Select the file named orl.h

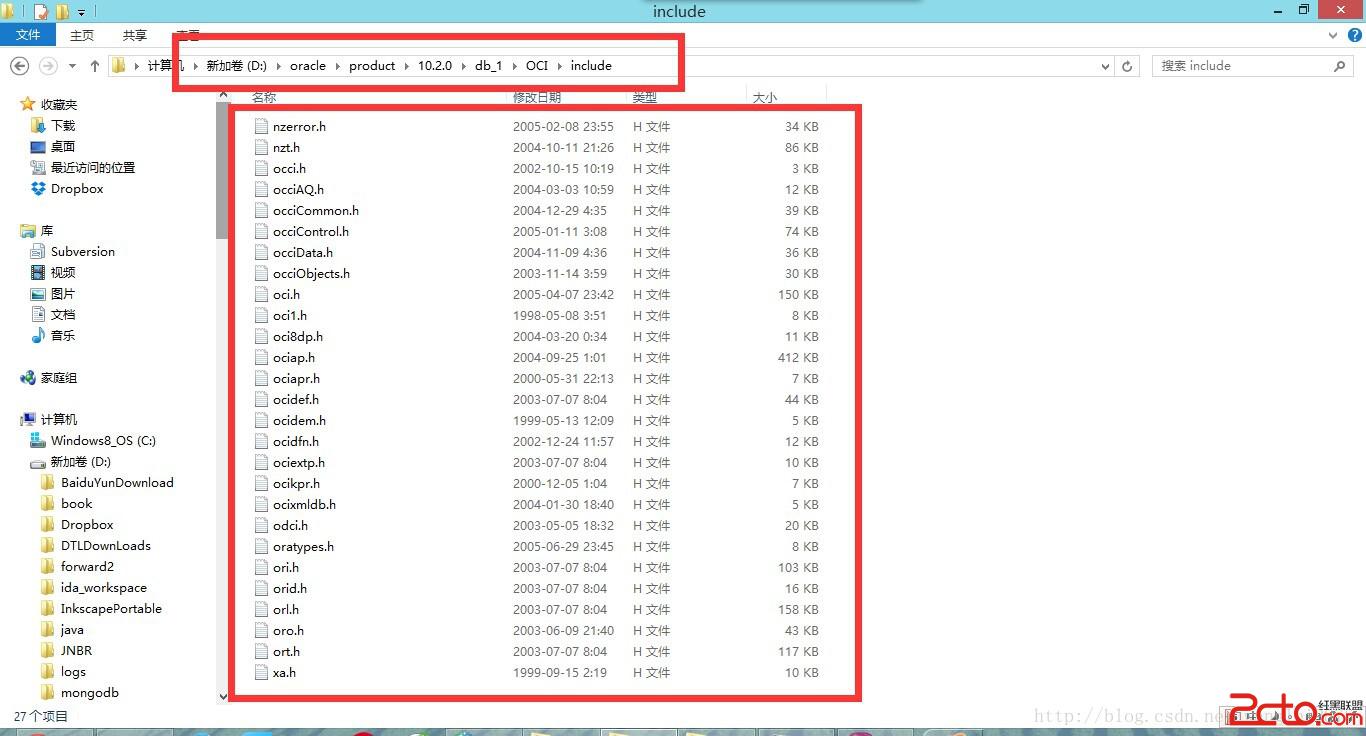[x=286, y=609]
